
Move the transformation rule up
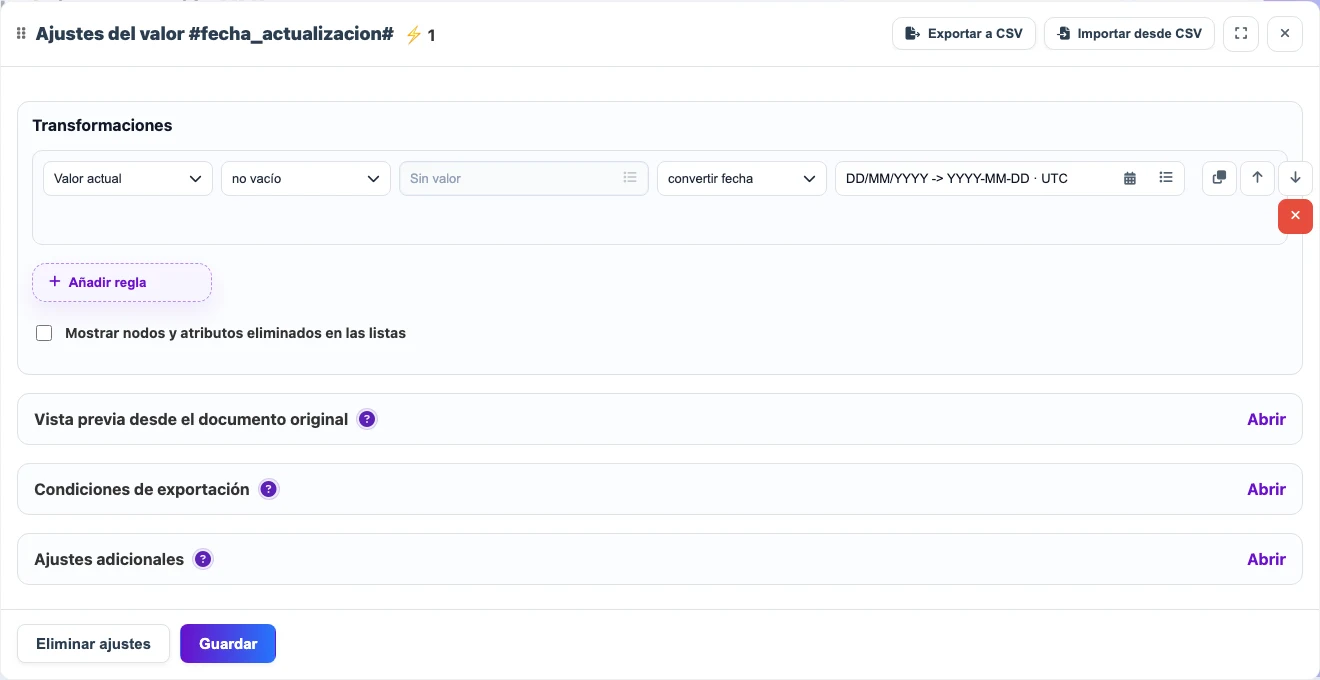click(1257, 178)
